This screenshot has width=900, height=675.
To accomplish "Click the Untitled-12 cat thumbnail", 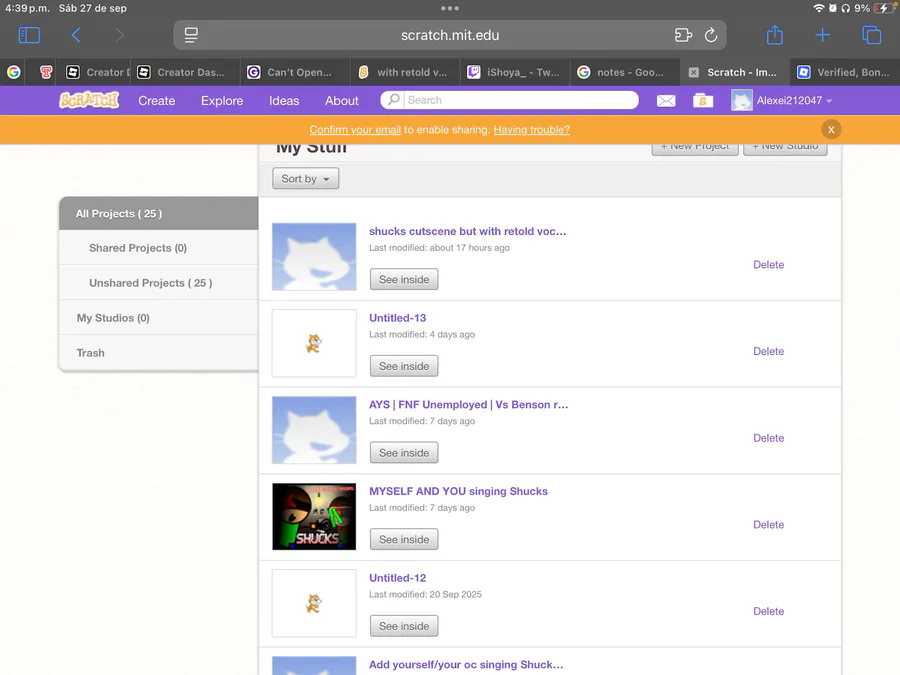I will (314, 603).
